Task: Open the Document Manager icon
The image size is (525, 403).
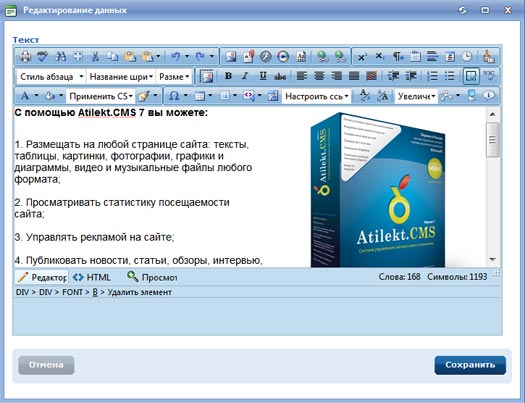Action: [x=248, y=57]
